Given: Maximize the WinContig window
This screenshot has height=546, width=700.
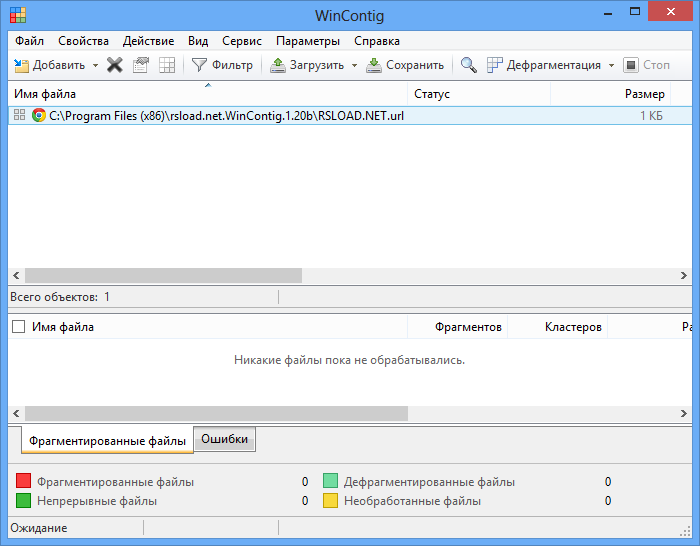Looking at the screenshot, I should (x=635, y=12).
